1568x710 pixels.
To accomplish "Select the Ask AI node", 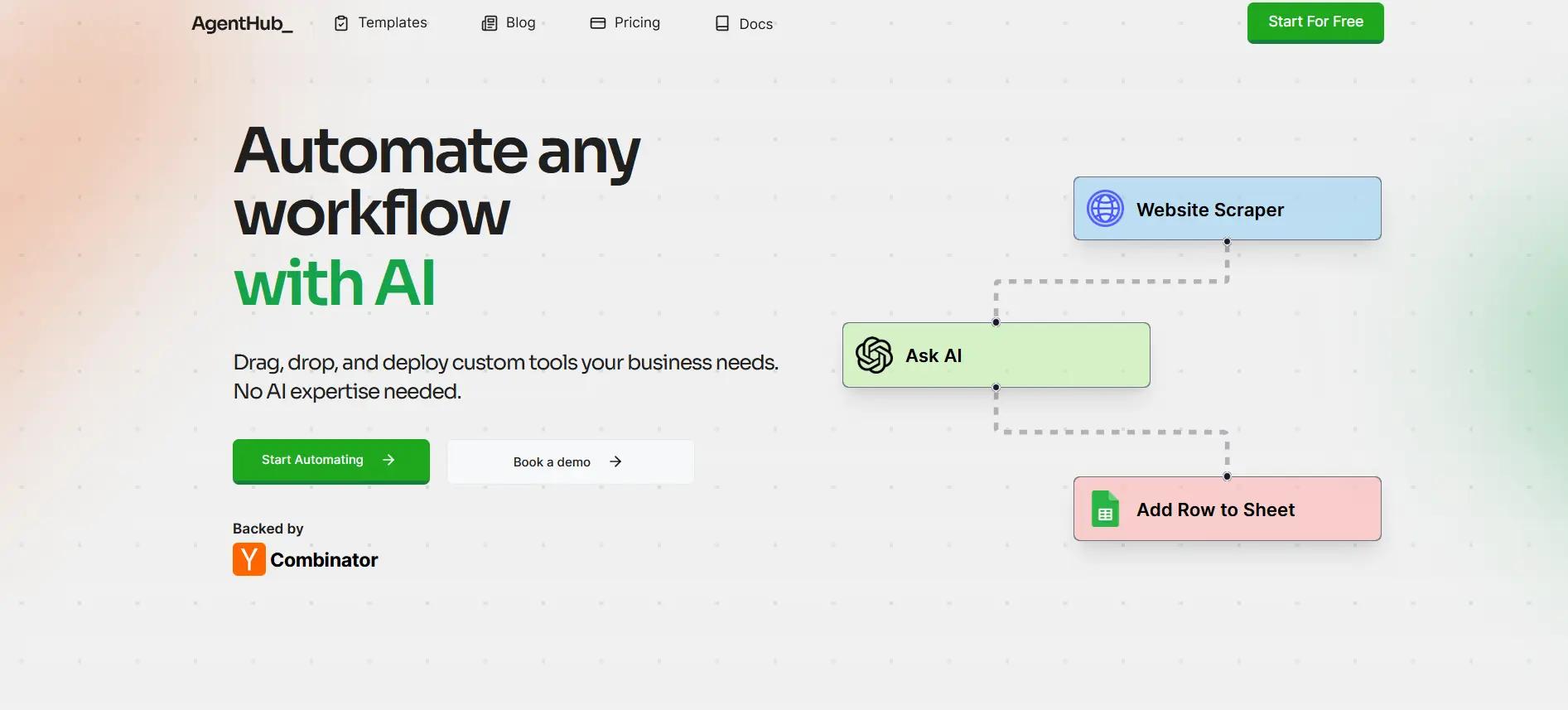I will 996,355.
